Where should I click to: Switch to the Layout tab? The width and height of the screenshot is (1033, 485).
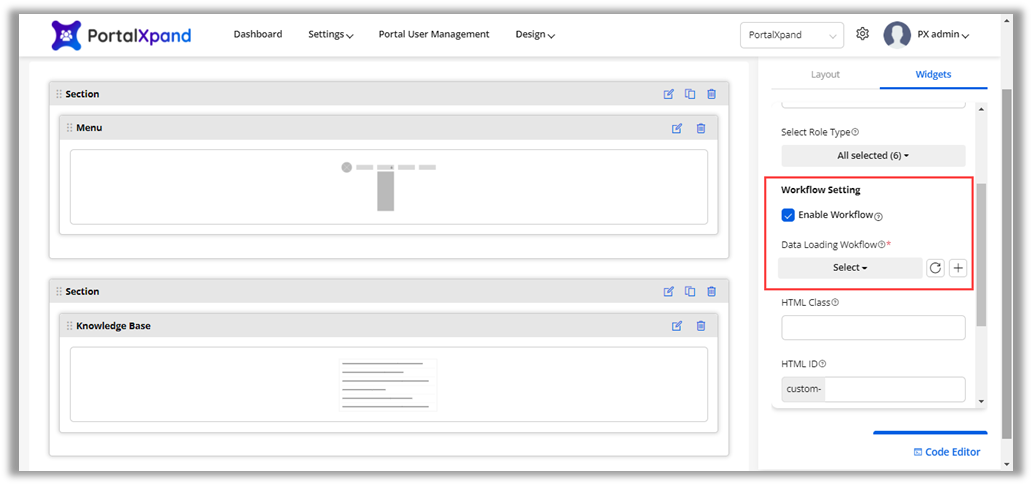coord(825,75)
